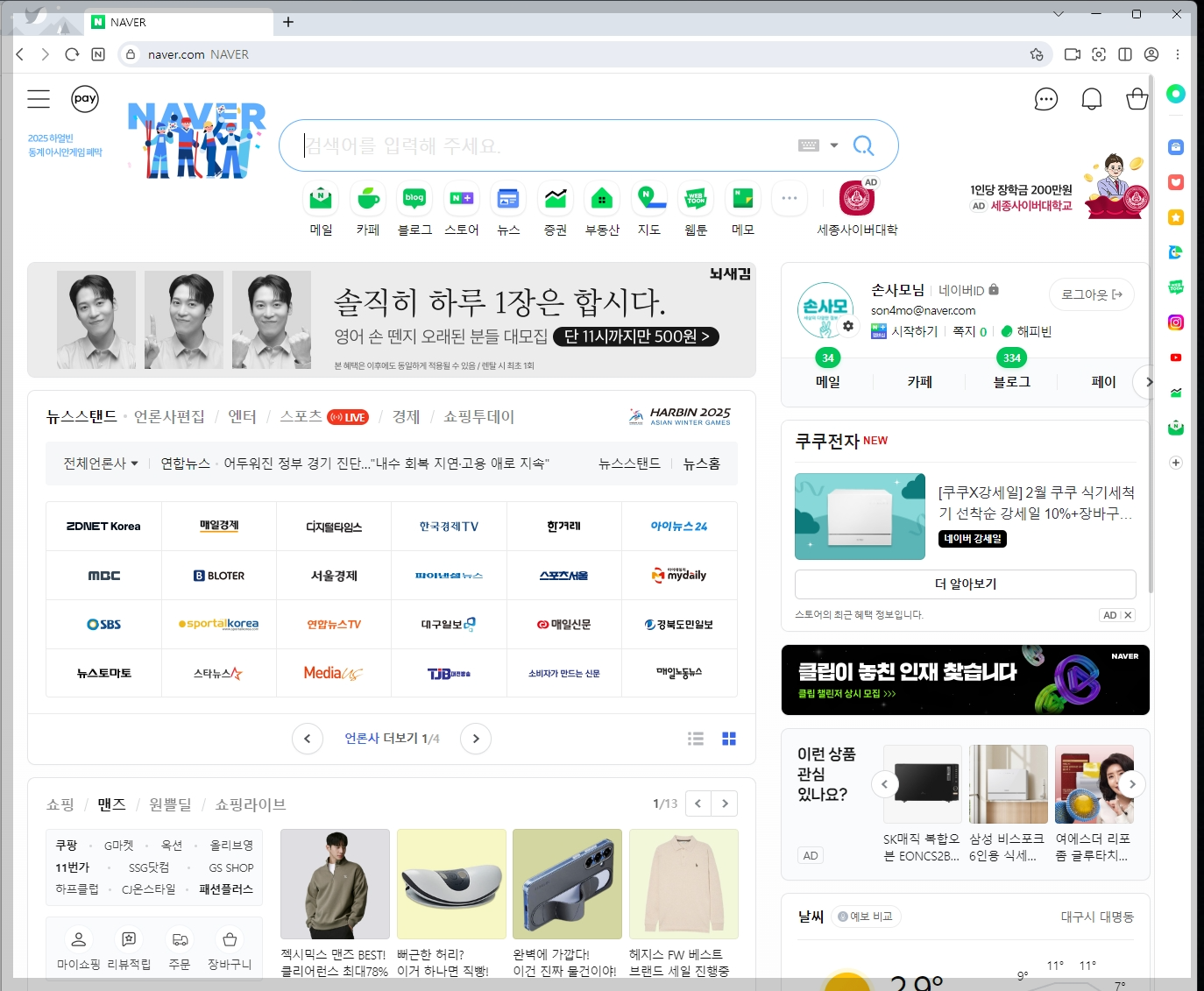
Task: Open the SBS press tile
Action: 103,625
